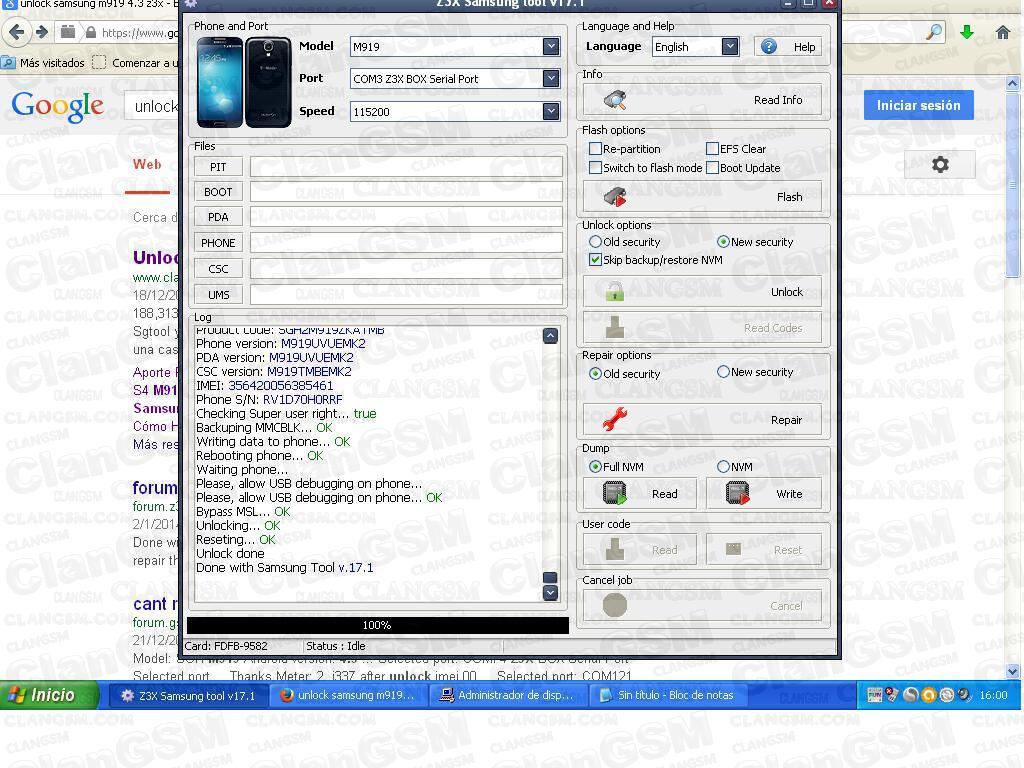Image resolution: width=1024 pixels, height=768 pixels.
Task: Click the IMEI line in the log
Action: click(x=264, y=385)
